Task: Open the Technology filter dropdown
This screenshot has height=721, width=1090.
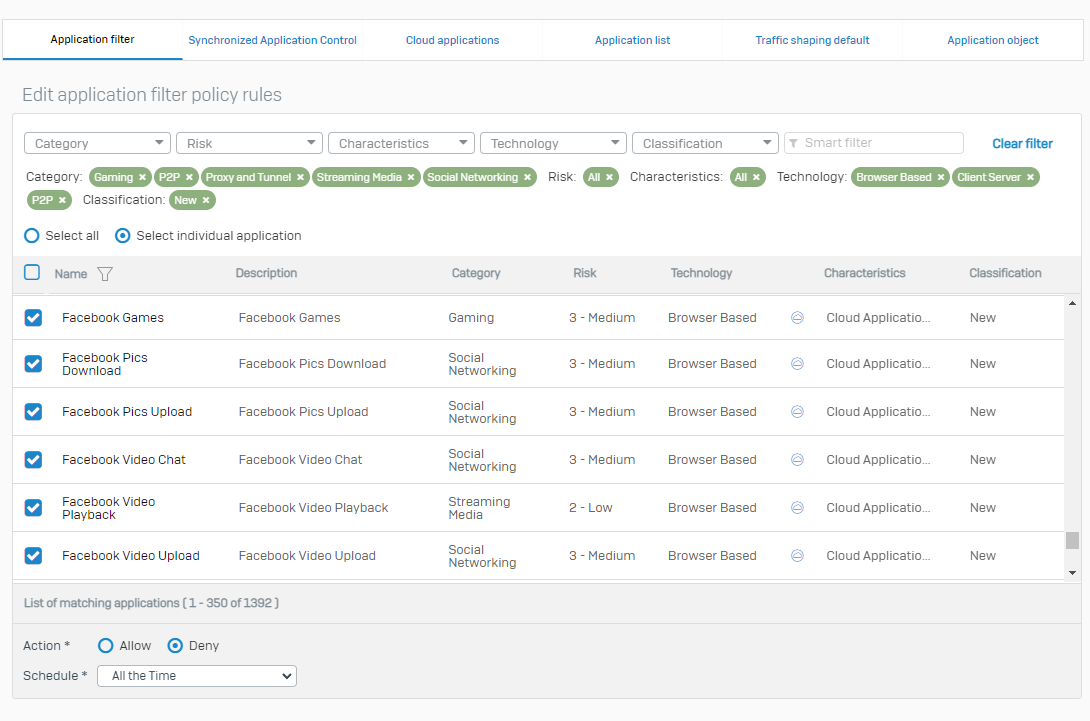Action: tap(553, 143)
